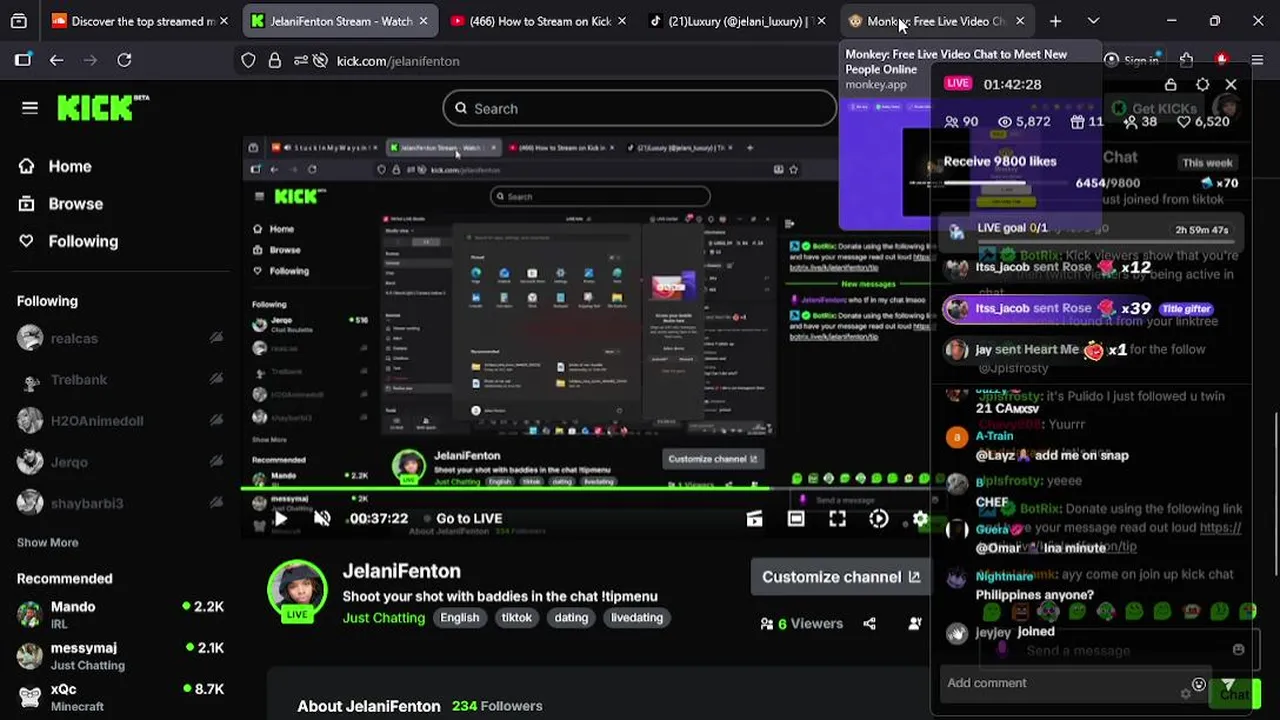1280x720 pixels.
Task: Open xQc recommended channel
Action: click(x=120, y=696)
